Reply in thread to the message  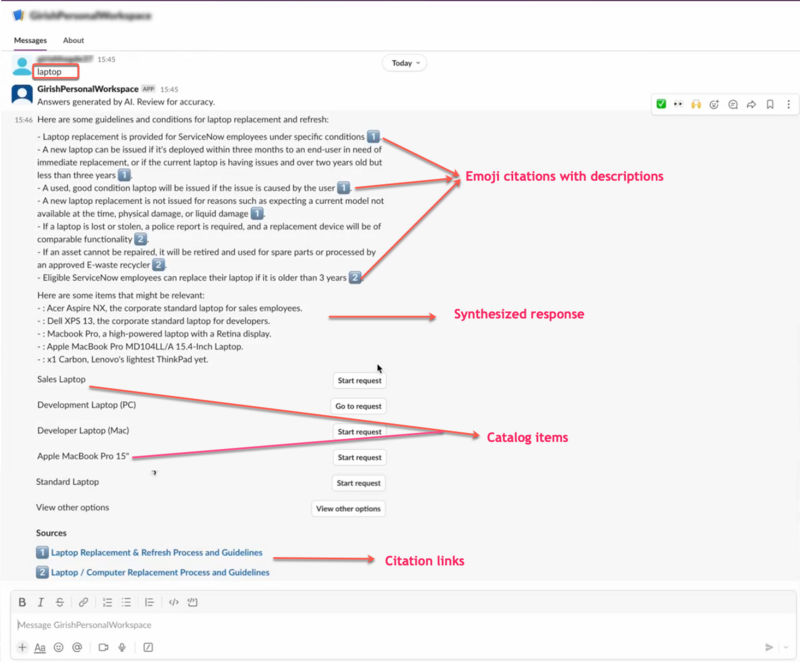(733, 104)
